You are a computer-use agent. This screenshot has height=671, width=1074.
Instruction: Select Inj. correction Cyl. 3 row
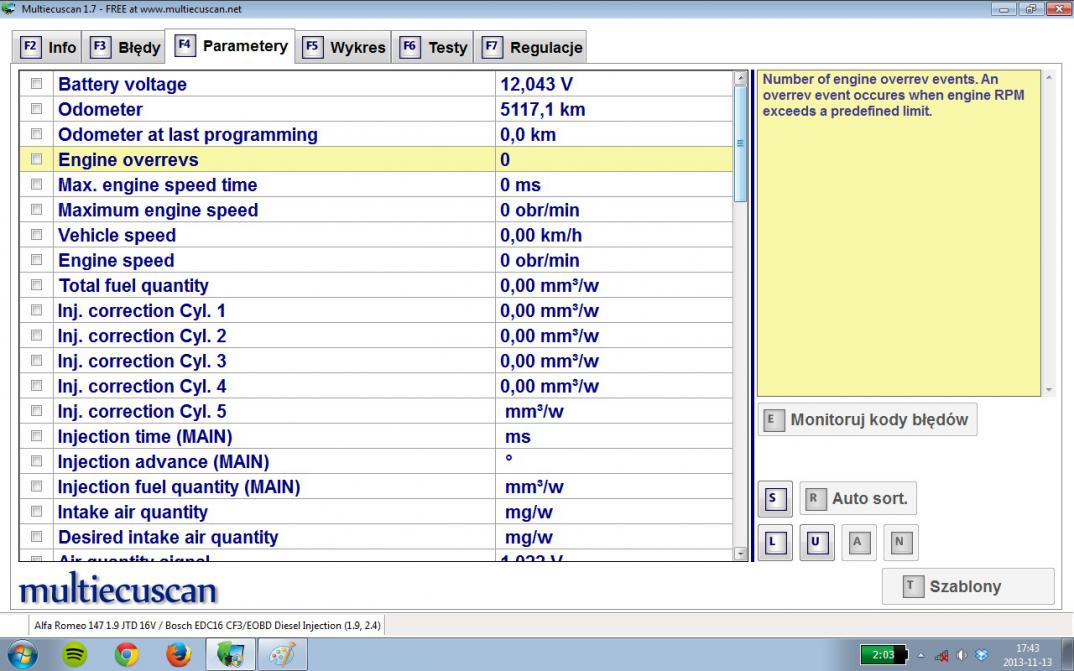375,361
